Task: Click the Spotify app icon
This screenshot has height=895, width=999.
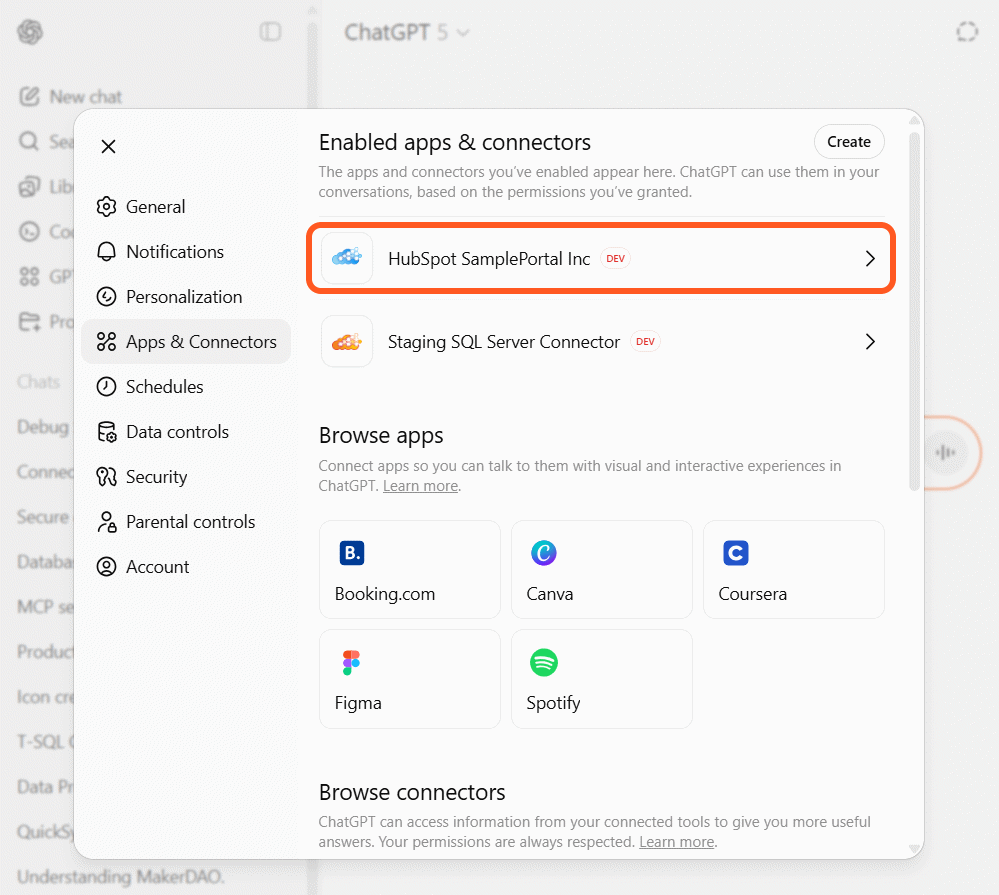Action: (543, 662)
